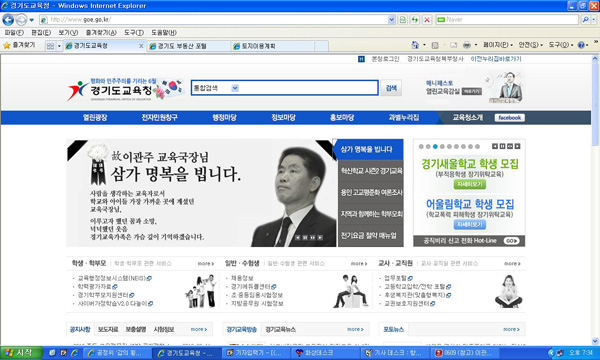Switch to 경기도 부동산 포털 tab
600x360 pixels.
click(189, 46)
